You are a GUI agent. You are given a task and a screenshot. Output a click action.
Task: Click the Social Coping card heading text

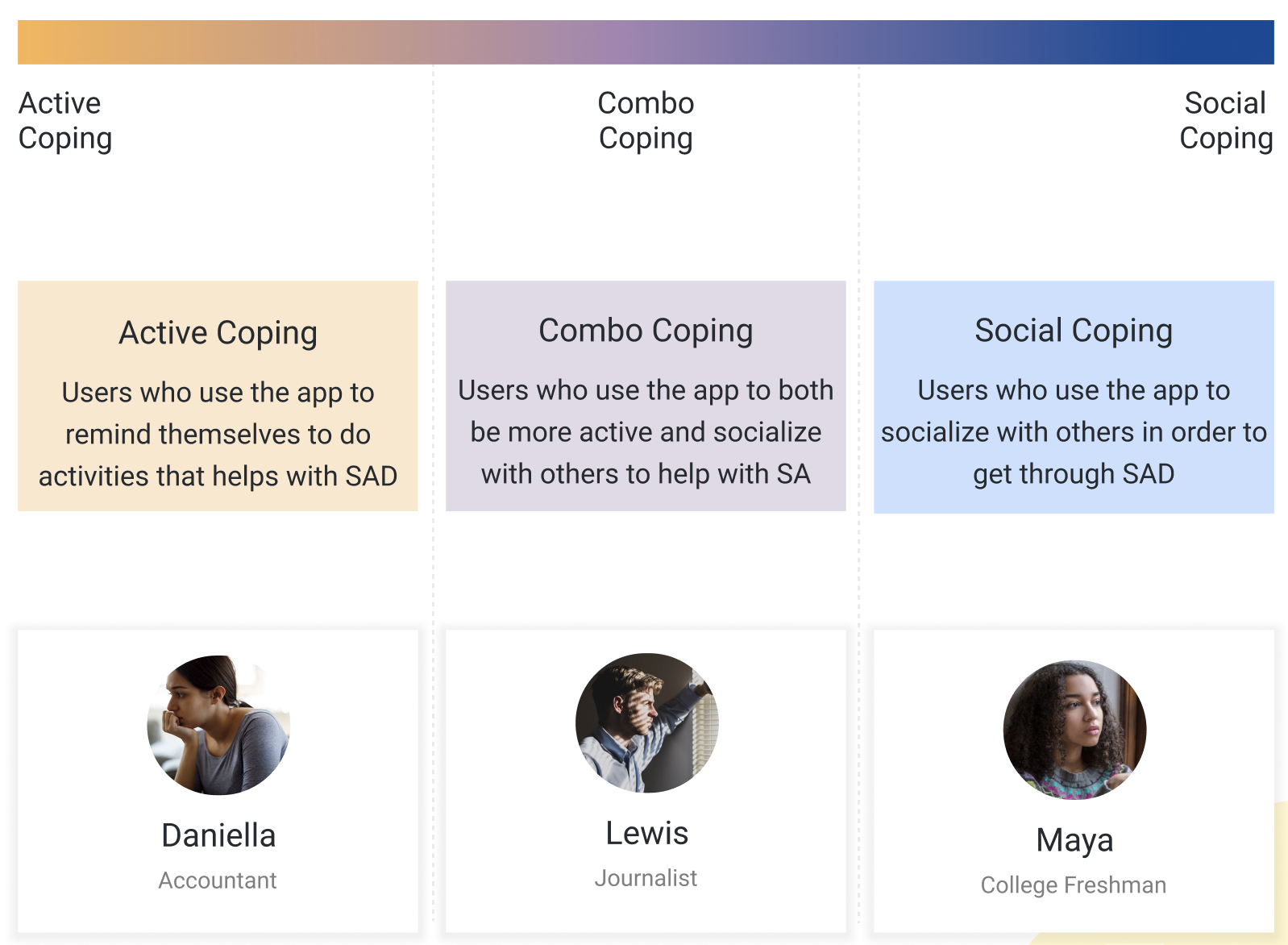(1074, 331)
